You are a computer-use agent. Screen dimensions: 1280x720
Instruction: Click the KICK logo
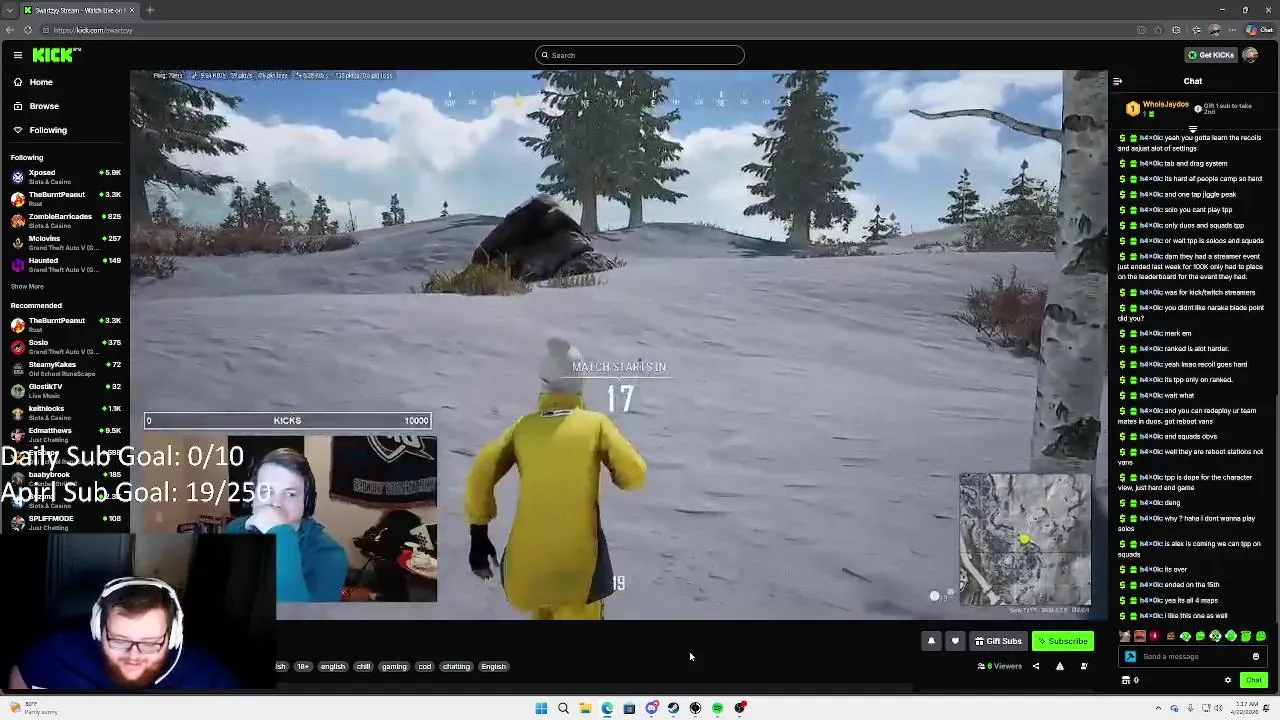click(53, 55)
